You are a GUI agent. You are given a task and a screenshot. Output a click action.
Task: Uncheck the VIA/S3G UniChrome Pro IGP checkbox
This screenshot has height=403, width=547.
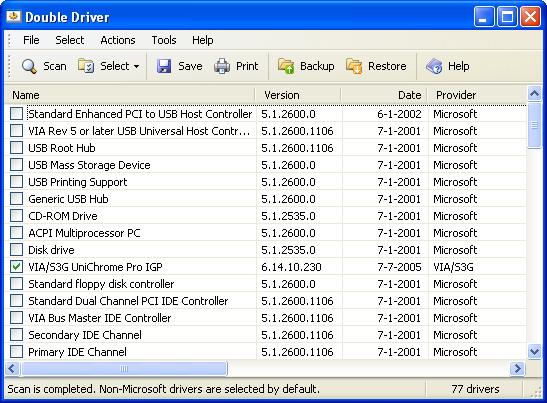(16, 267)
